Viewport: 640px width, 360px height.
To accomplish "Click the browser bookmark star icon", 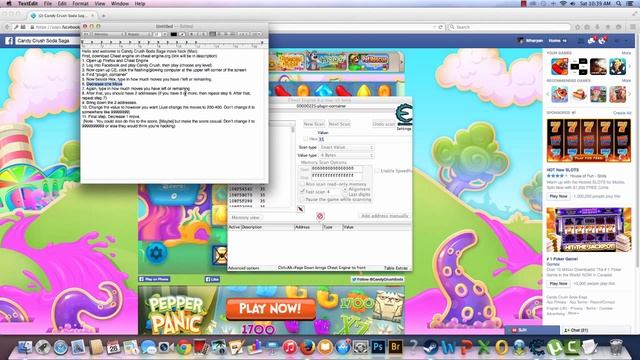I will pyautogui.click(x=577, y=27).
